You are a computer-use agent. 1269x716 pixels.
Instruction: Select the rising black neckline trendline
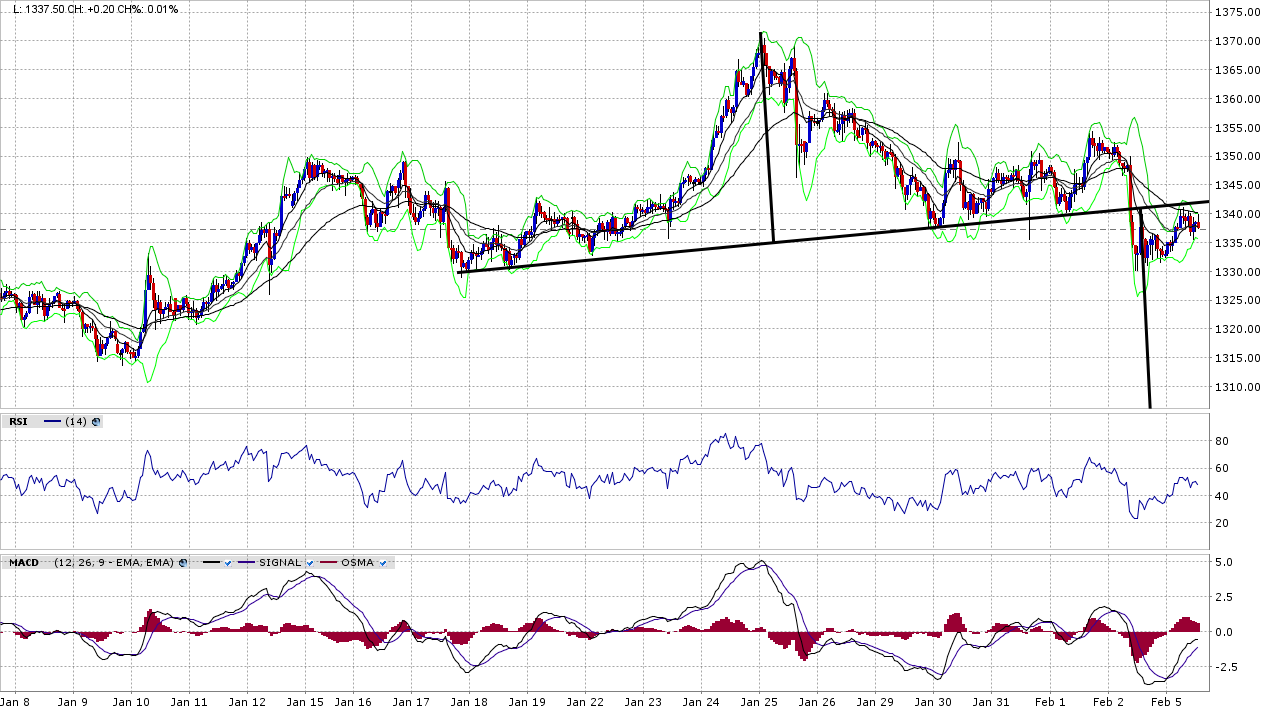point(700,248)
